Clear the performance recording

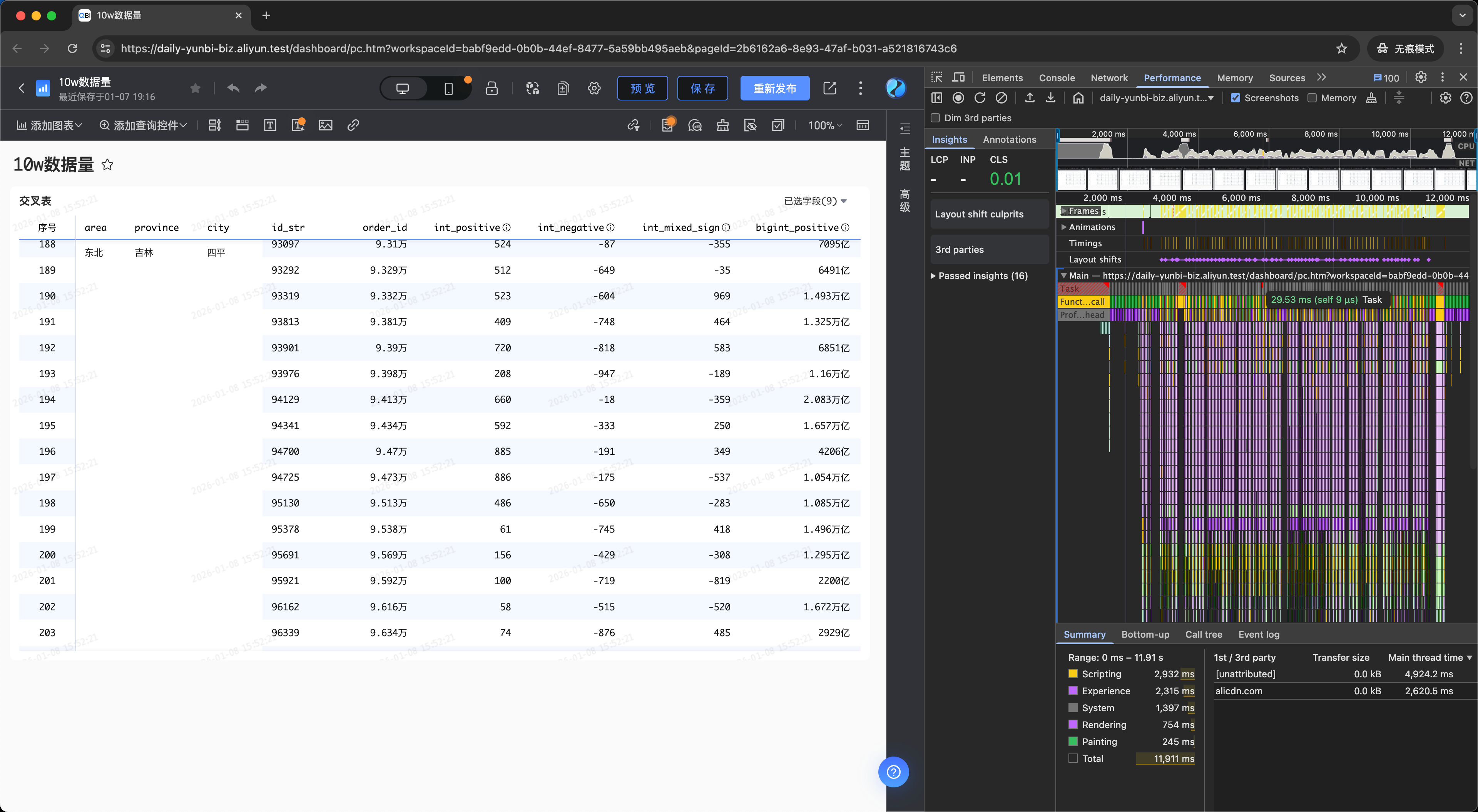coord(1001,98)
